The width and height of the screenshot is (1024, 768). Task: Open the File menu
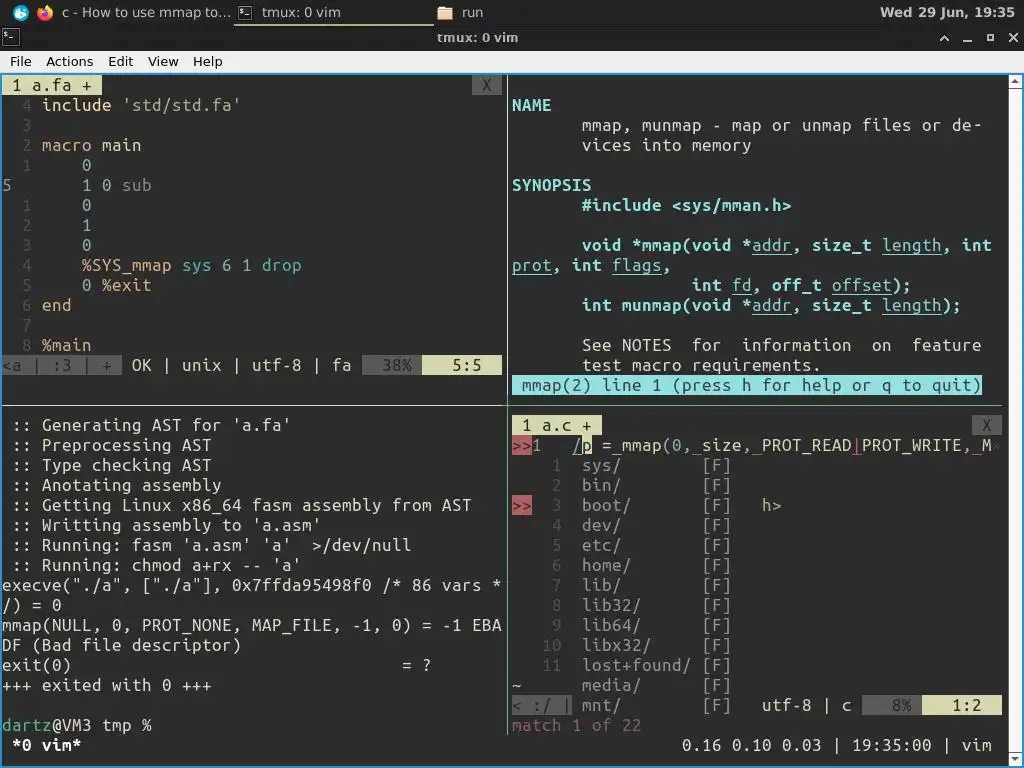(20, 61)
